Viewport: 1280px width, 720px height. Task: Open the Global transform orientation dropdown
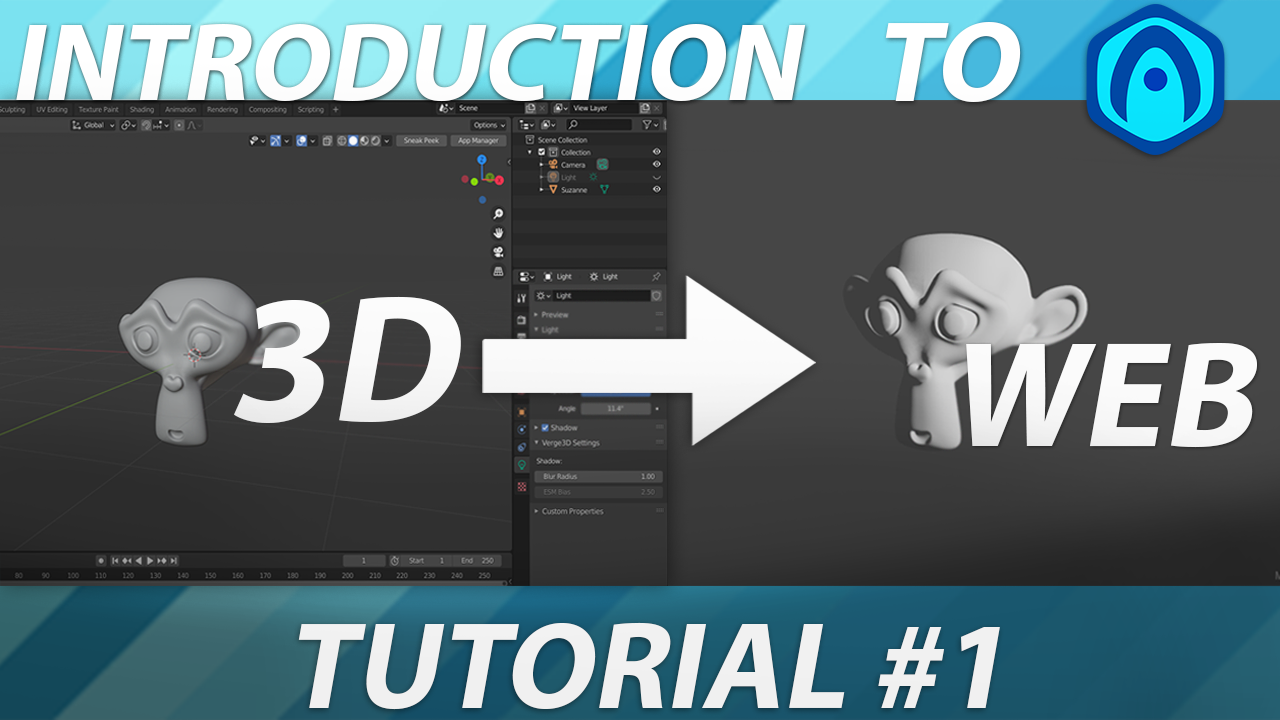point(94,125)
